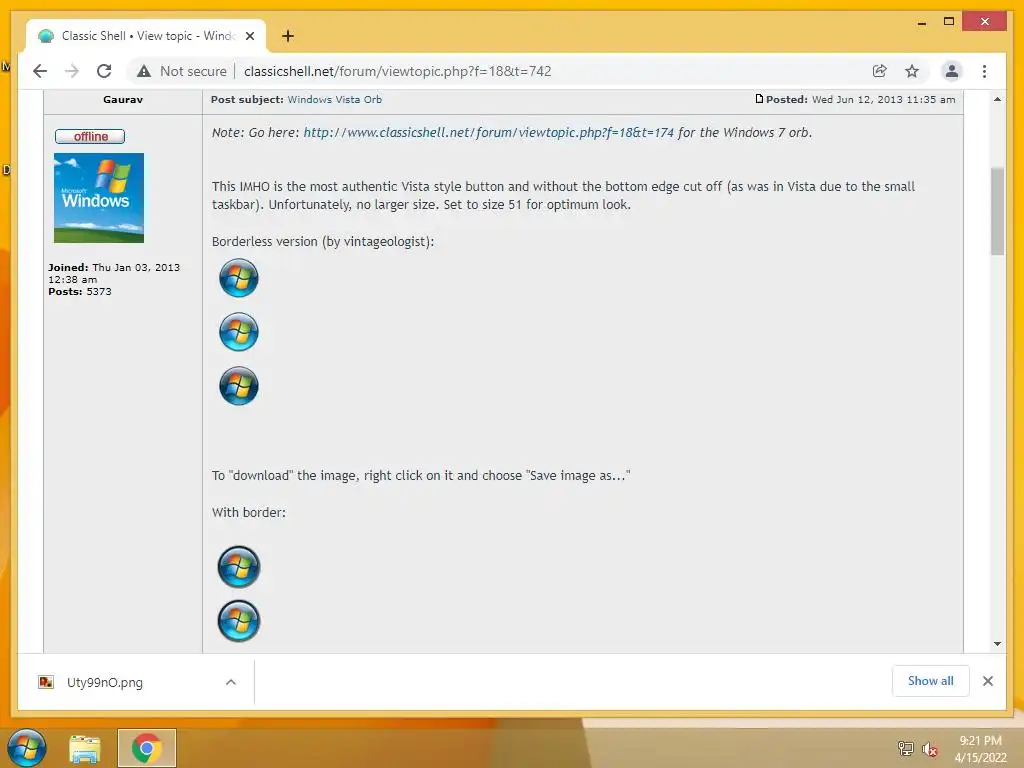The height and width of the screenshot is (768, 1024).
Task: Open the Windows Vista Orb post subject
Action: [334, 99]
